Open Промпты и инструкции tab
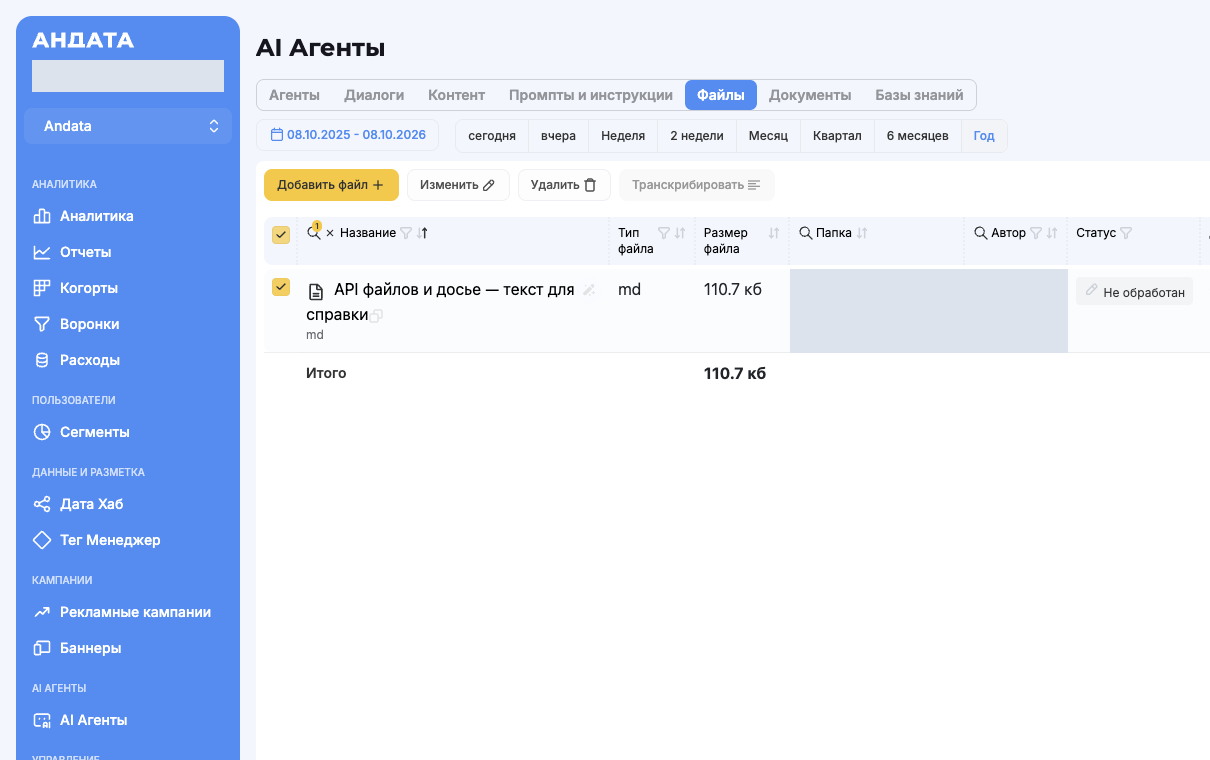The image size is (1210, 760). coord(591,95)
